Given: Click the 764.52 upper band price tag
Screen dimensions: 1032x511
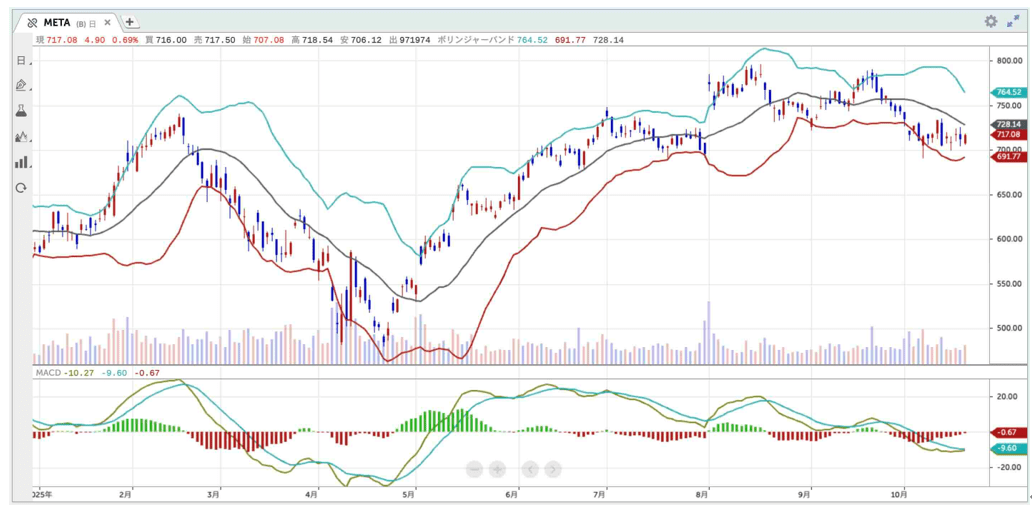Looking at the screenshot, I should click(1008, 92).
